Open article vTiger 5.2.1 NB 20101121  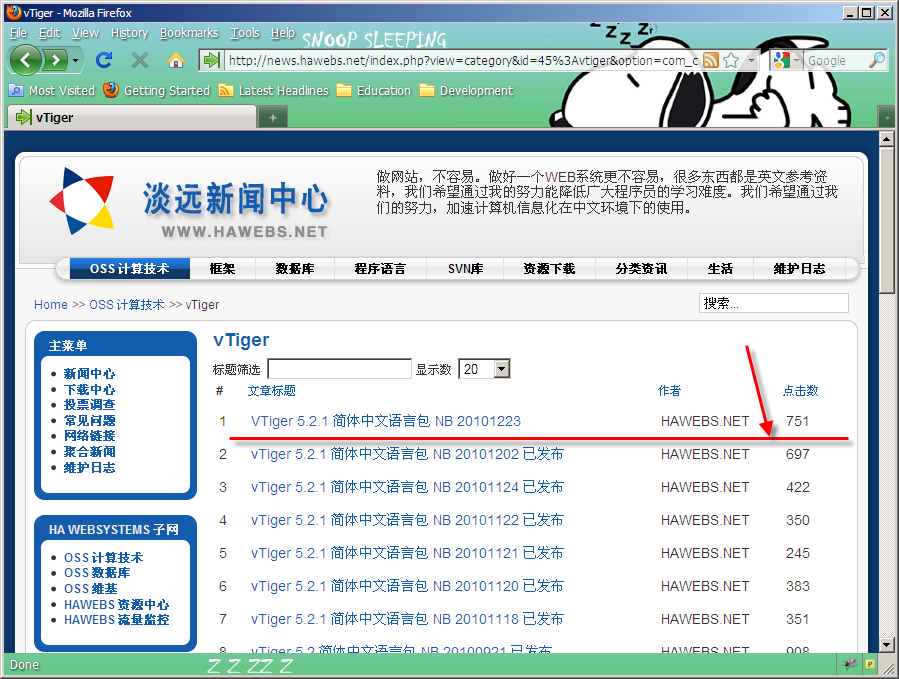(x=407, y=553)
